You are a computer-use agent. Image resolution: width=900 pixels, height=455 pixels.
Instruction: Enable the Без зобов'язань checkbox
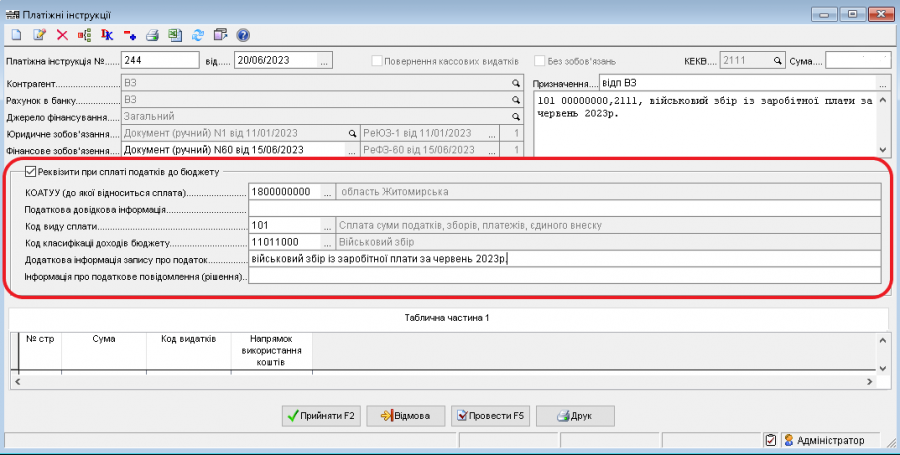coord(541,61)
